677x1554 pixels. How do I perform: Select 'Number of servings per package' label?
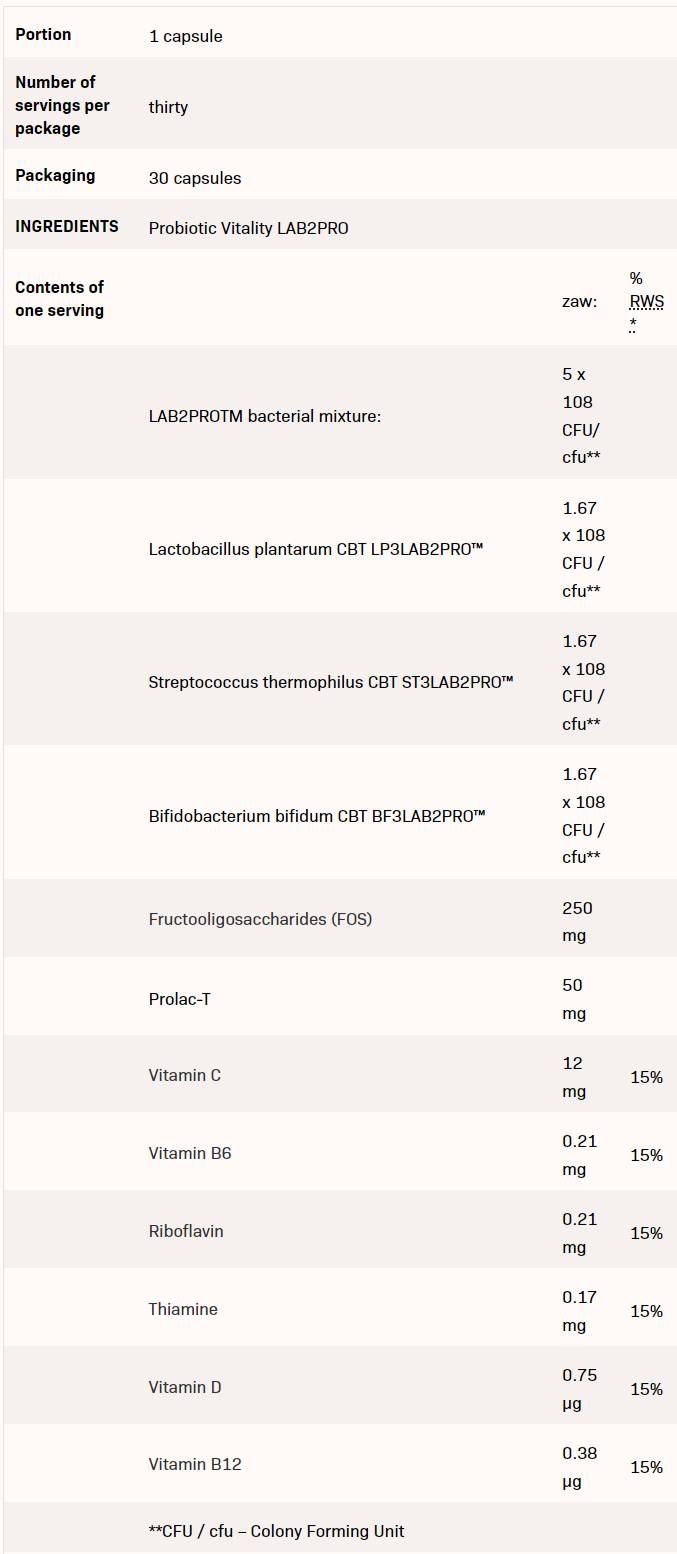pos(62,105)
